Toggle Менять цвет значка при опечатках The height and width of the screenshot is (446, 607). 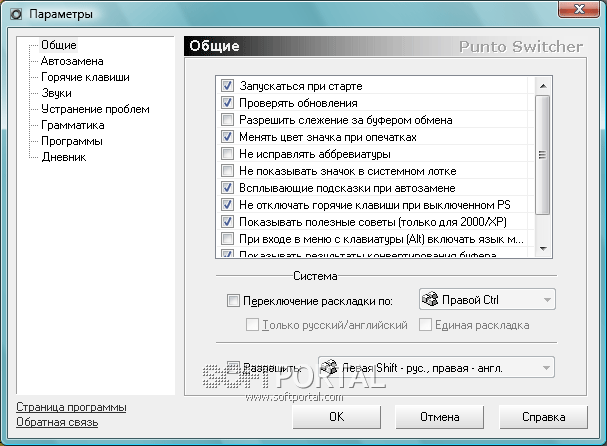pos(227,137)
